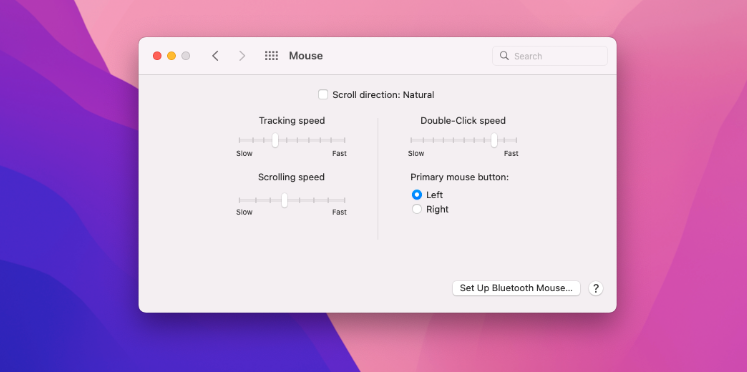Click the Primary mouse button: label

(459, 177)
